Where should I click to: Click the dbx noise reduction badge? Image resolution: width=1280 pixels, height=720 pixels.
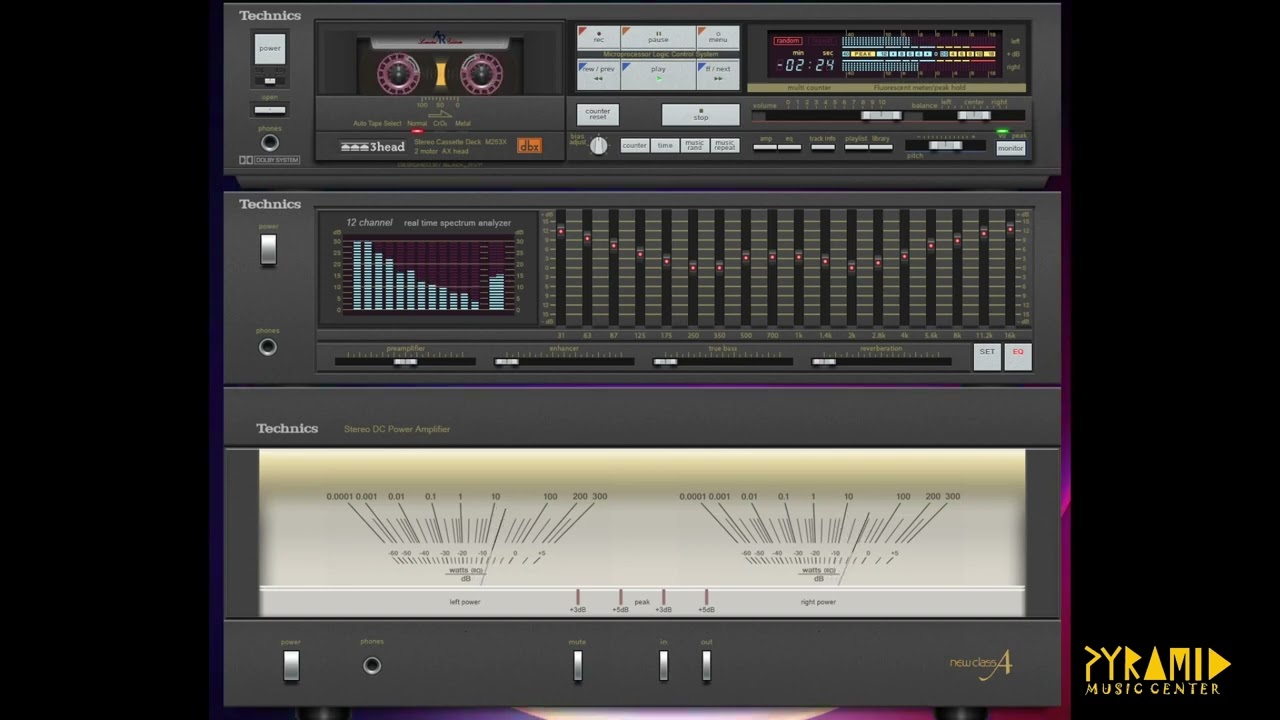tap(529, 146)
